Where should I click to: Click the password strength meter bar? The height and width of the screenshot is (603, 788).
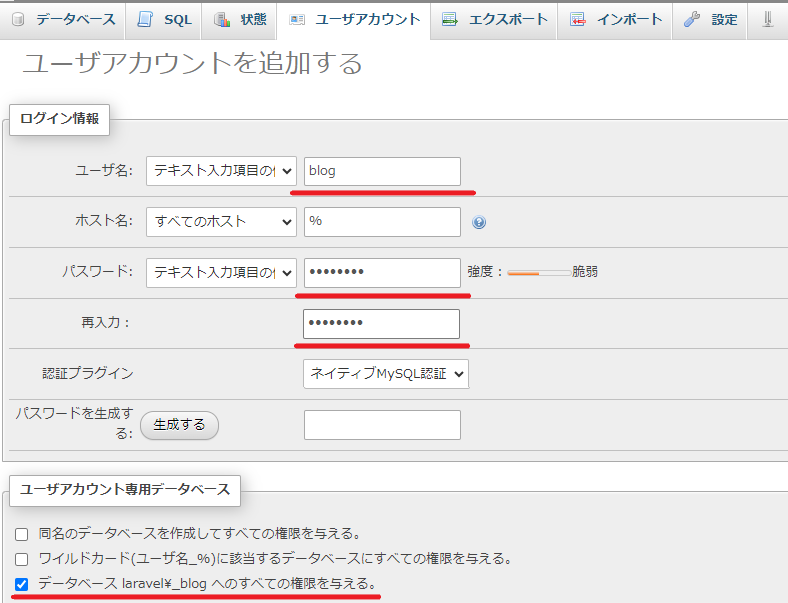tap(538, 272)
